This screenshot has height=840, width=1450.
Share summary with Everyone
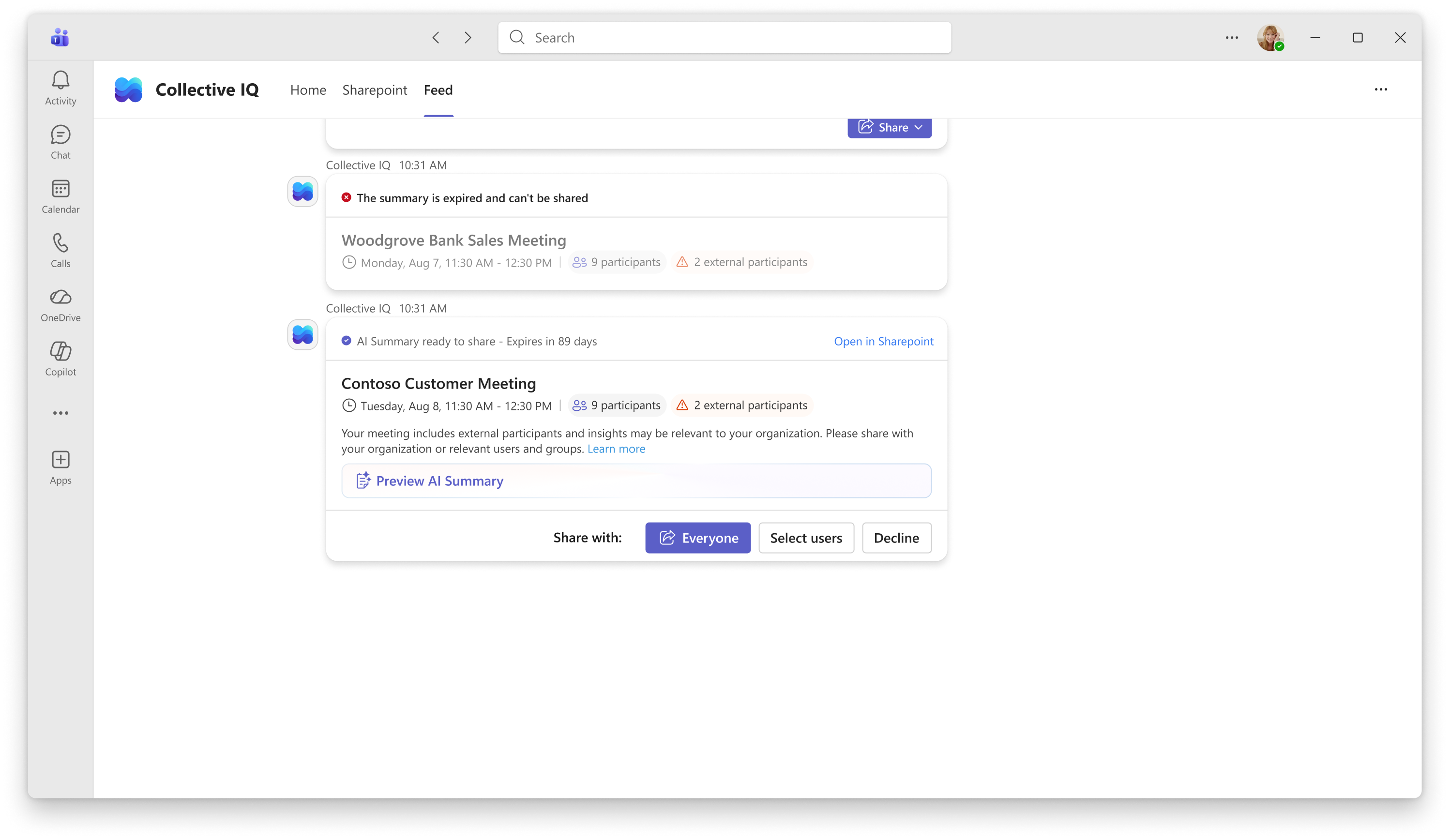pyautogui.click(x=698, y=538)
